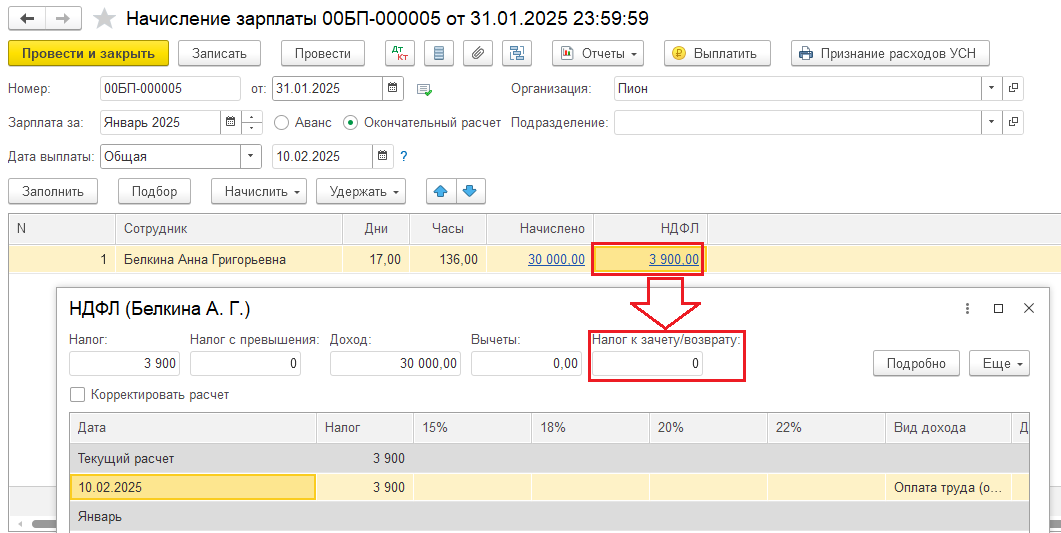Close the НДФЛ dialog
1061x533 pixels.
pyautogui.click(x=1029, y=308)
